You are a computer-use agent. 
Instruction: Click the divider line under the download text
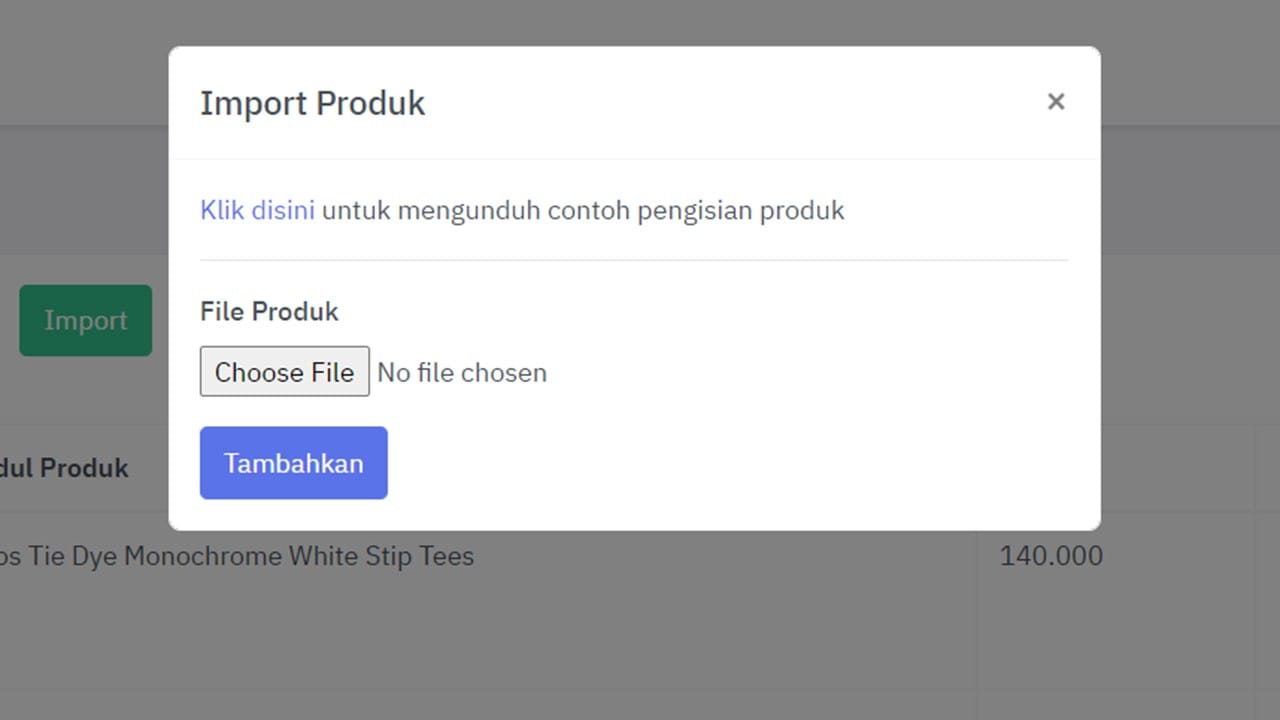(x=634, y=260)
